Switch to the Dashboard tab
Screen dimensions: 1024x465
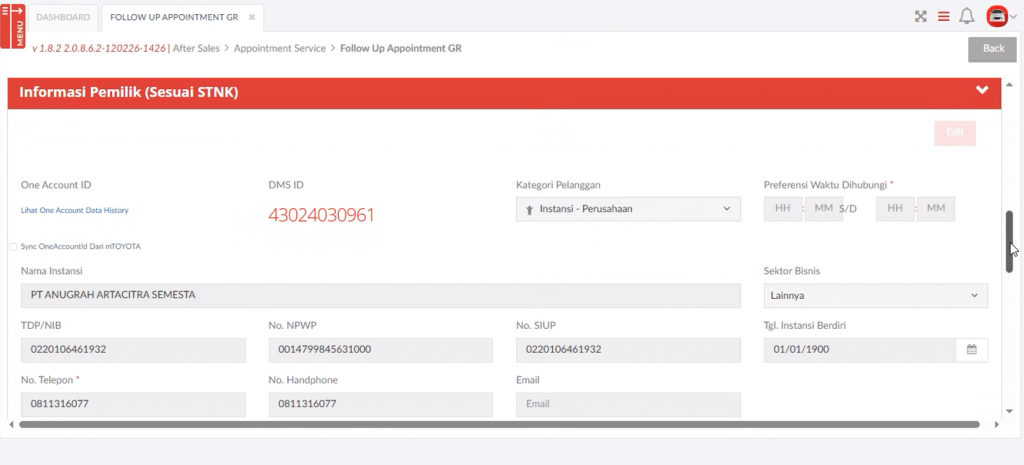pos(63,18)
